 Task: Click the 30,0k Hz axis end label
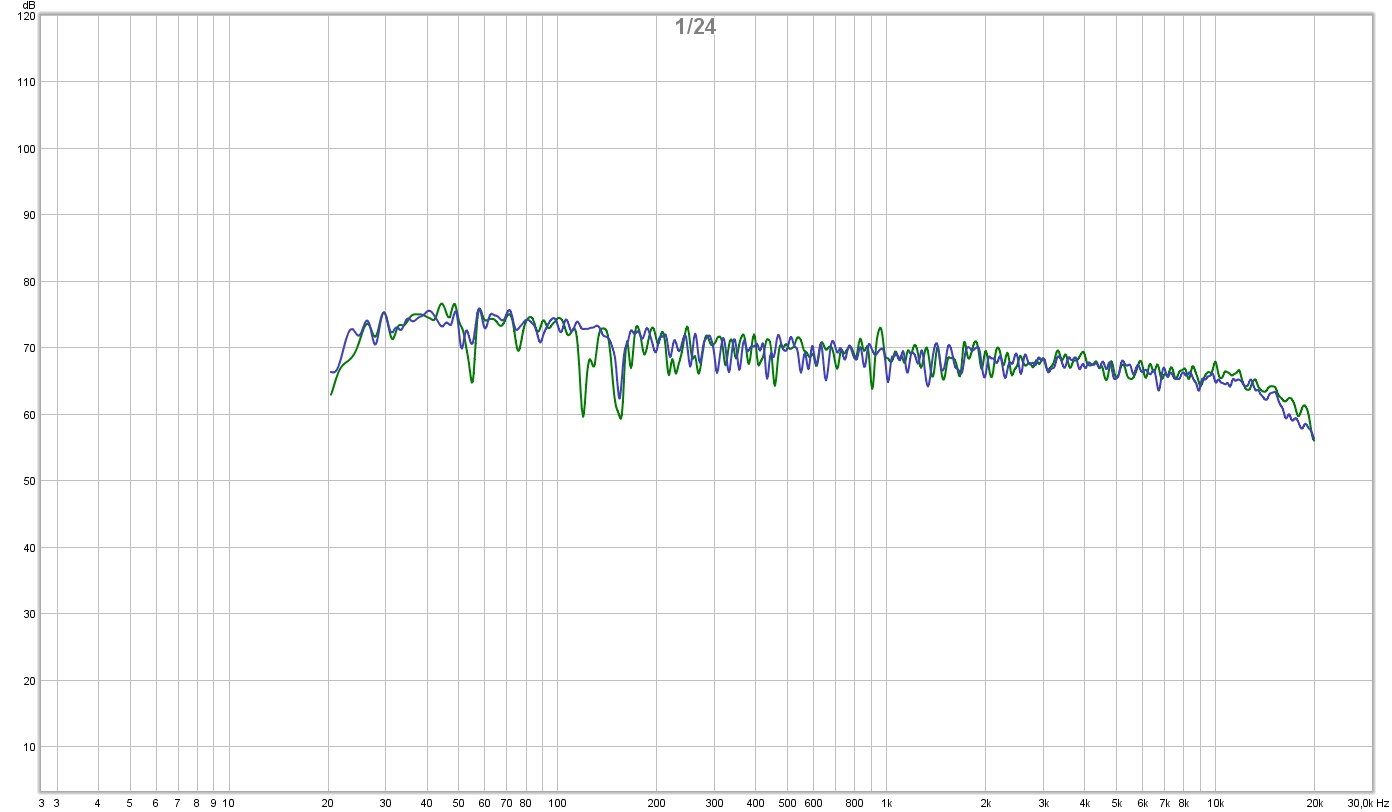point(1368,803)
